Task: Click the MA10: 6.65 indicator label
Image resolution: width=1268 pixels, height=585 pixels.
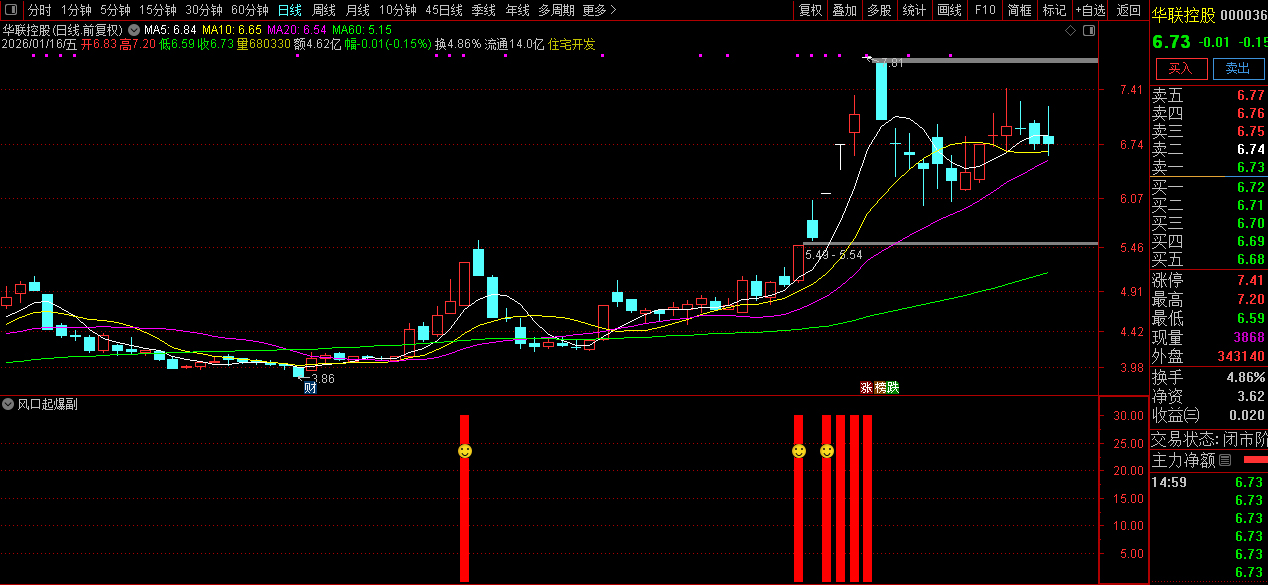Action: click(232, 30)
